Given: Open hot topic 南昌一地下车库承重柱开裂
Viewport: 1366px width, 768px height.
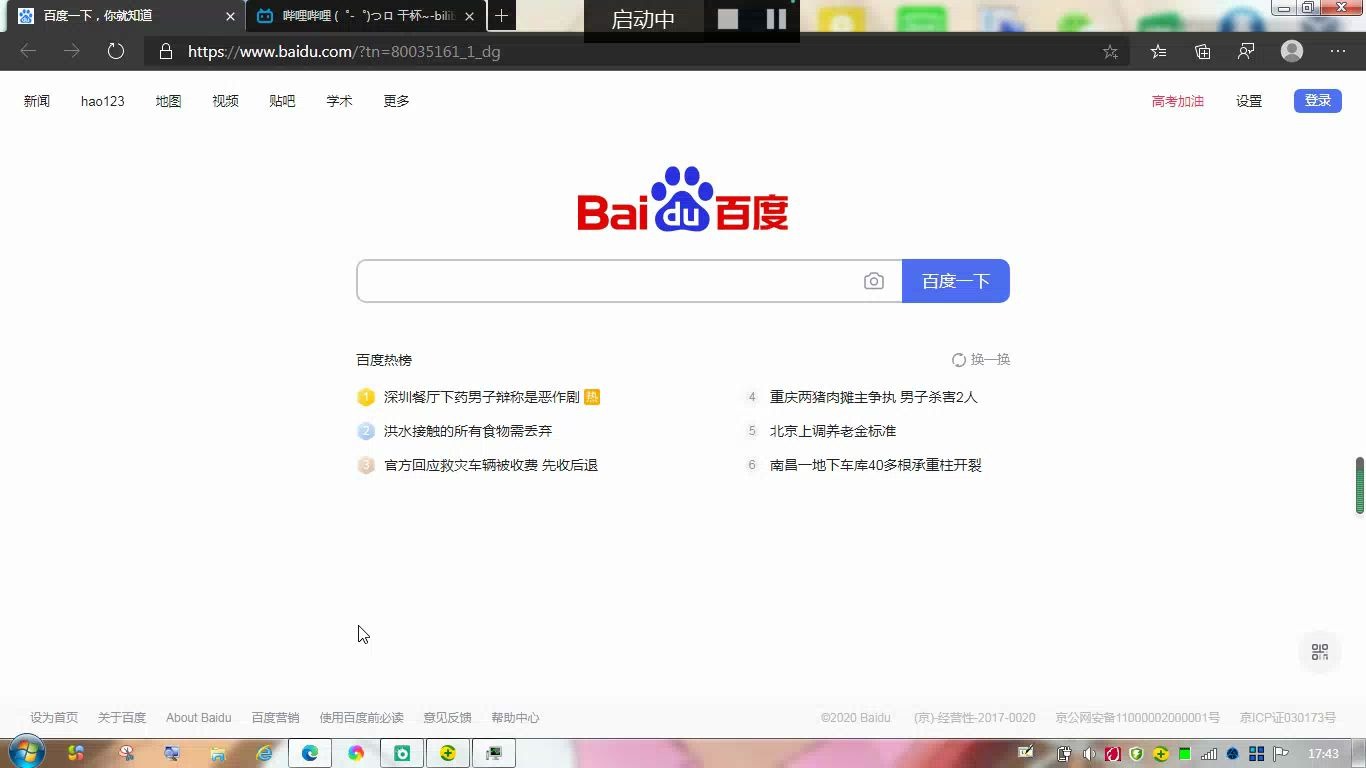Looking at the screenshot, I should coord(876,465).
